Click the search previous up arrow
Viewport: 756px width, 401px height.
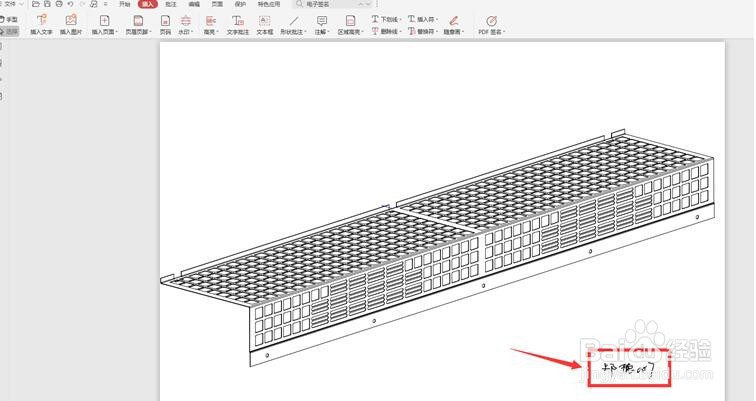tap(361, 4)
